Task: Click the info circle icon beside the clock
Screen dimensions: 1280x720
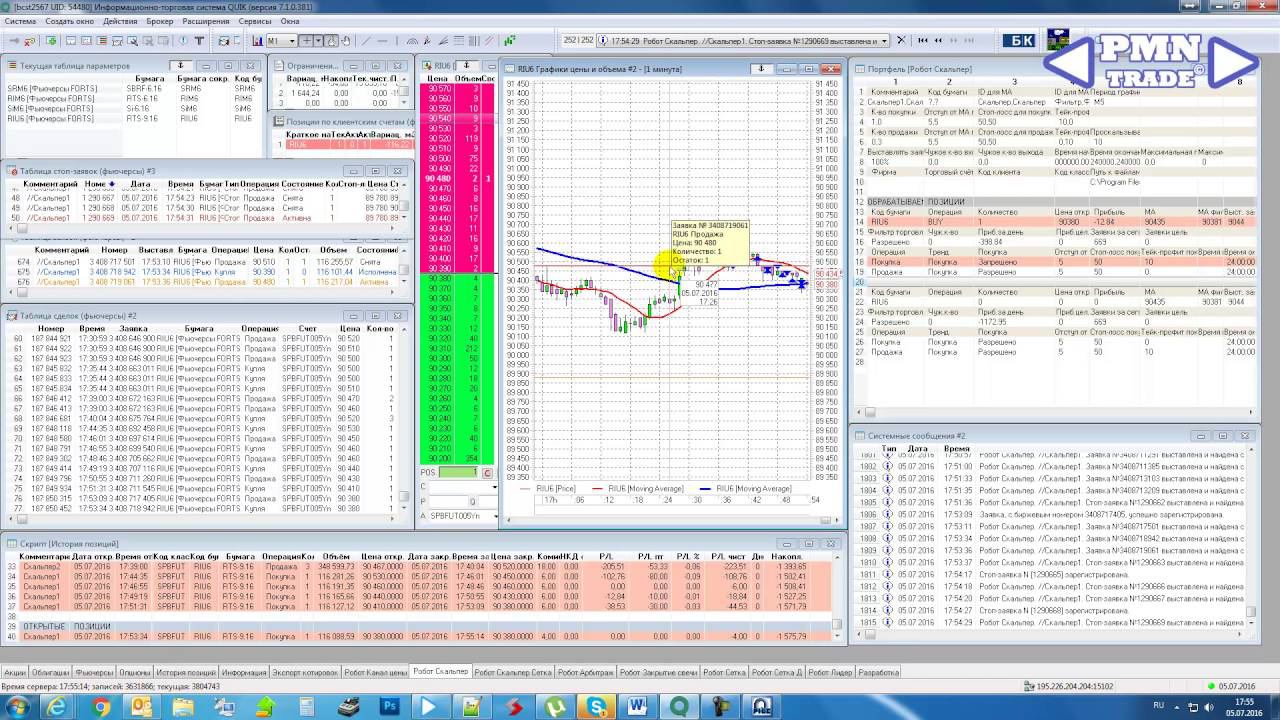Action: [605, 41]
